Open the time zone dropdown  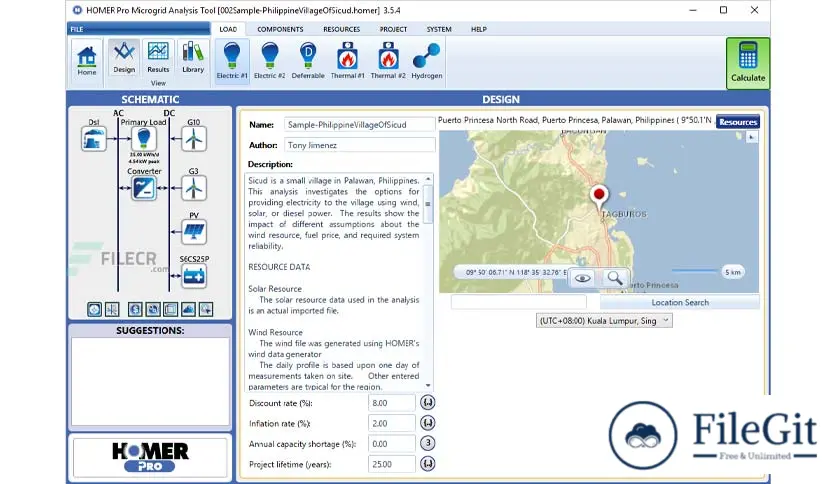point(604,320)
